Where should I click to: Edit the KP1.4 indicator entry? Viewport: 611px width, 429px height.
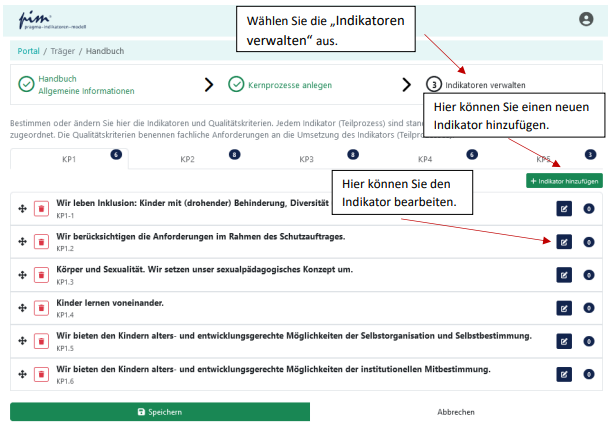click(x=564, y=307)
